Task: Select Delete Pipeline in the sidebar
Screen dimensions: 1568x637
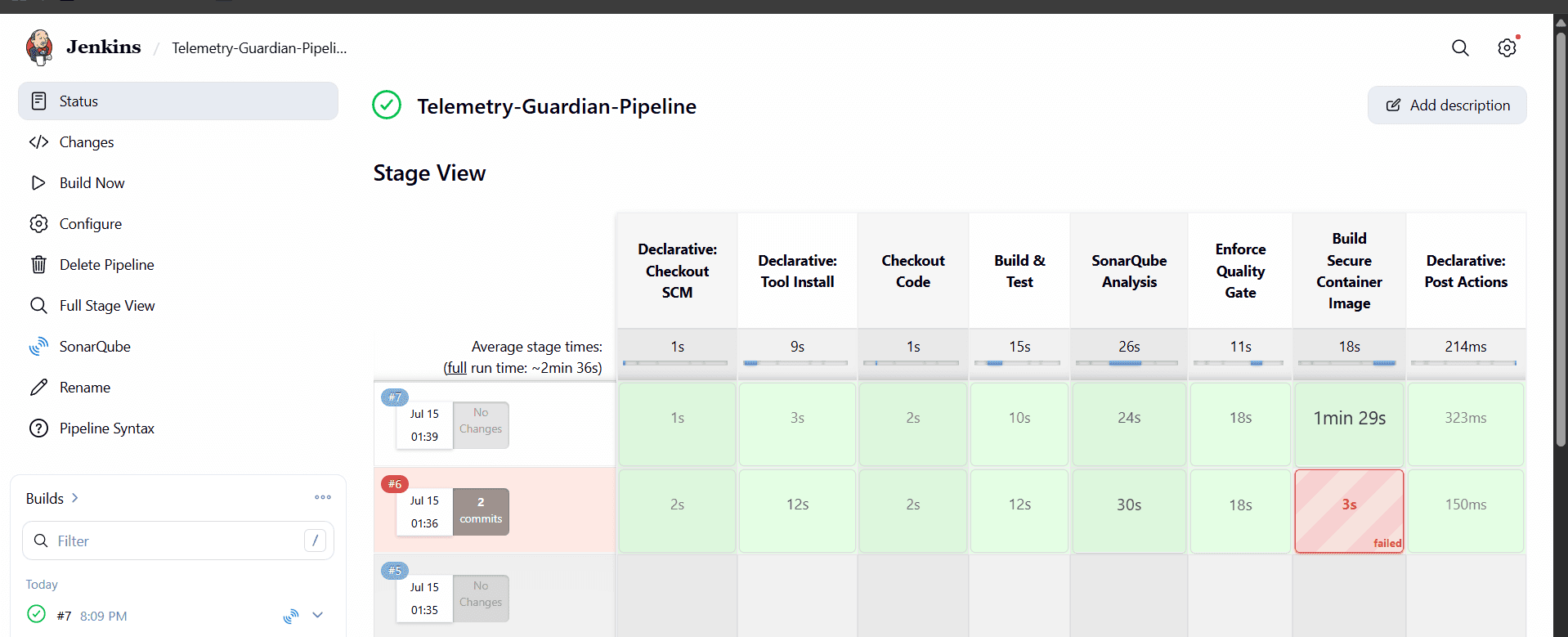Action: point(178,265)
